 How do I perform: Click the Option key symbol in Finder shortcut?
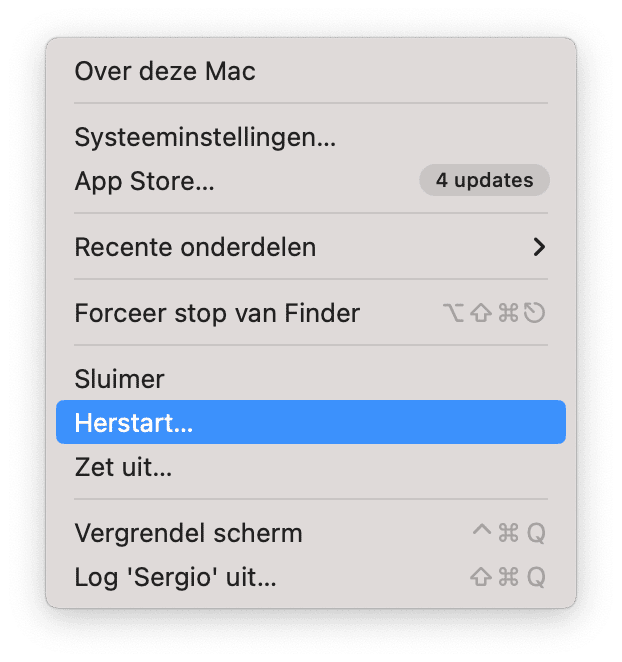click(454, 313)
